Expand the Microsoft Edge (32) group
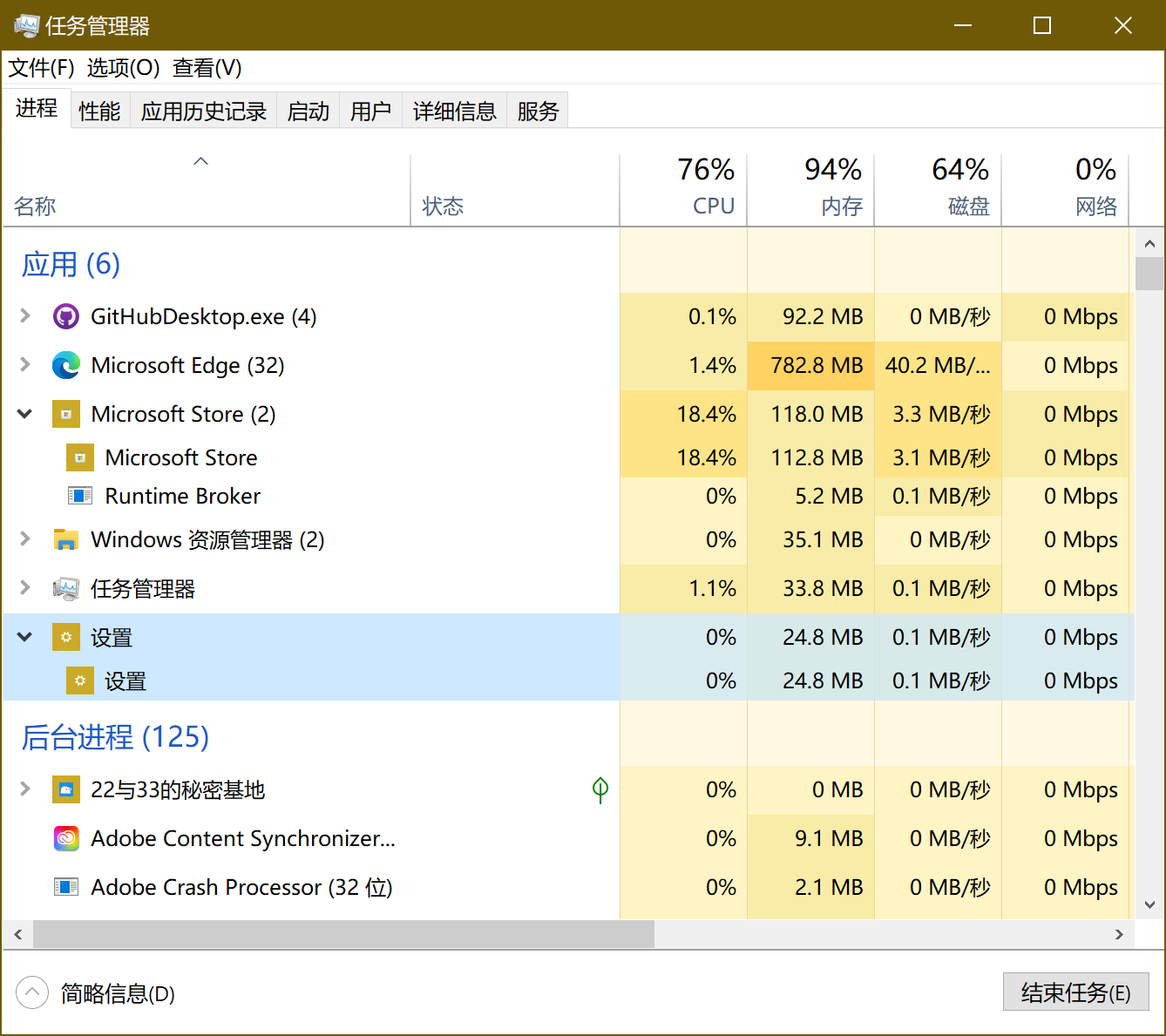The height and width of the screenshot is (1036, 1166). tap(25, 365)
